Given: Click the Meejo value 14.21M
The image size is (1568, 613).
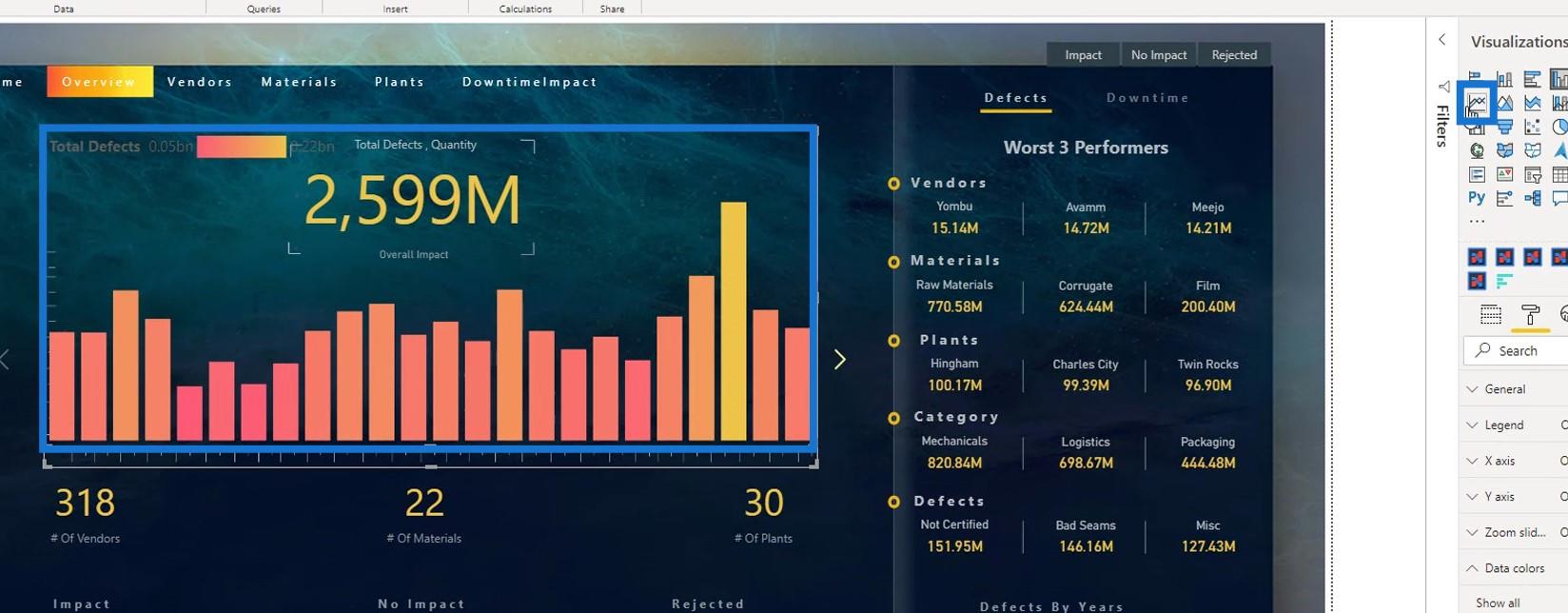Looking at the screenshot, I should pos(1207,228).
